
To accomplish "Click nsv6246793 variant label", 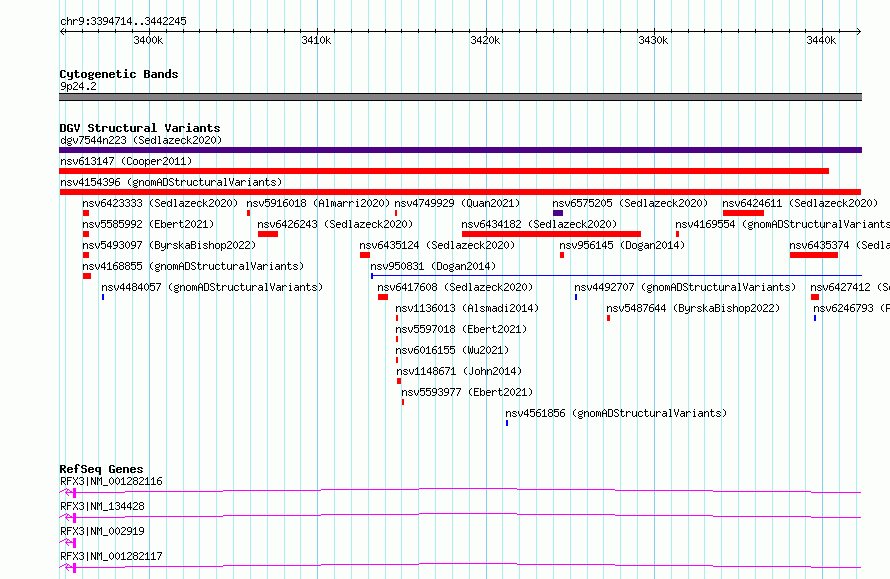I will pos(851,308).
